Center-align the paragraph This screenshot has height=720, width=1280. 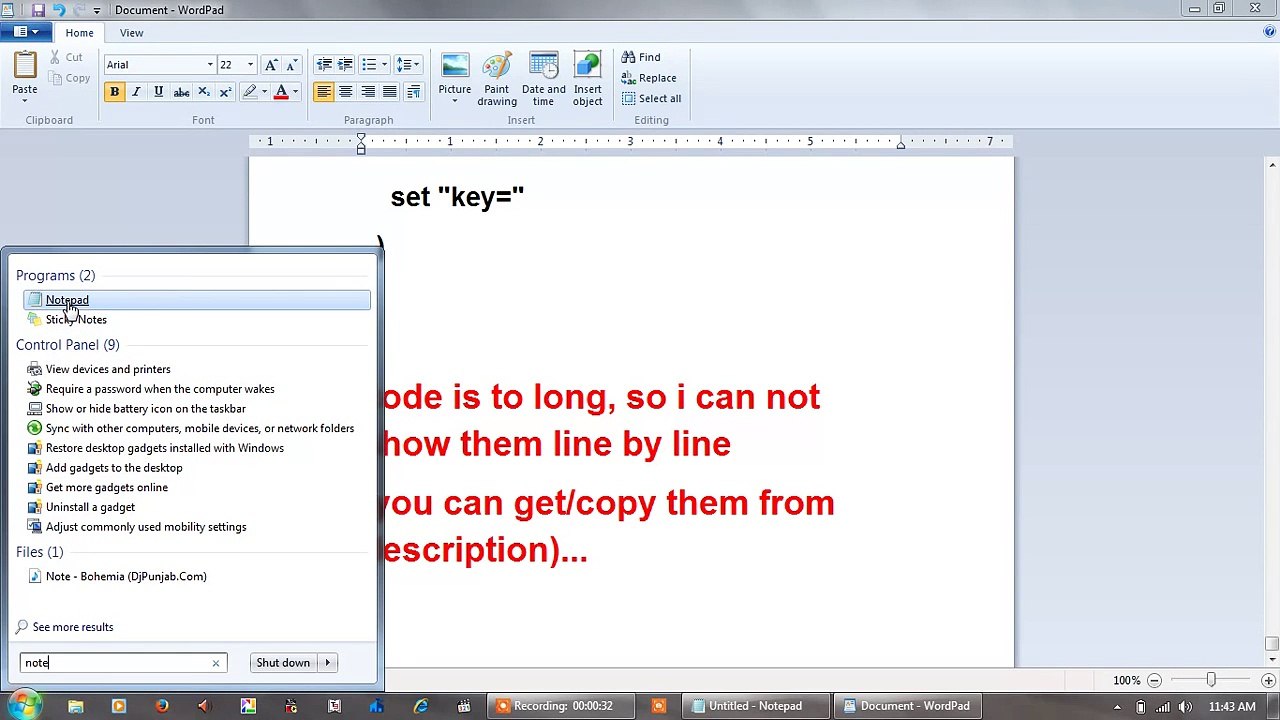(x=345, y=92)
